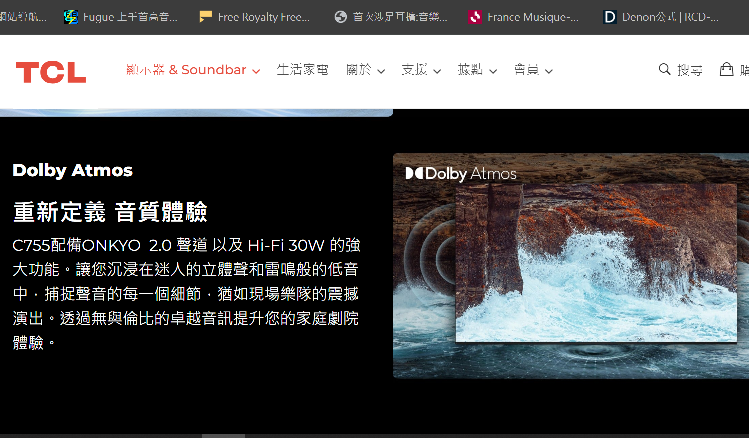749x438 pixels.
Task: Open the 關於 nav item
Action: [x=359, y=70]
